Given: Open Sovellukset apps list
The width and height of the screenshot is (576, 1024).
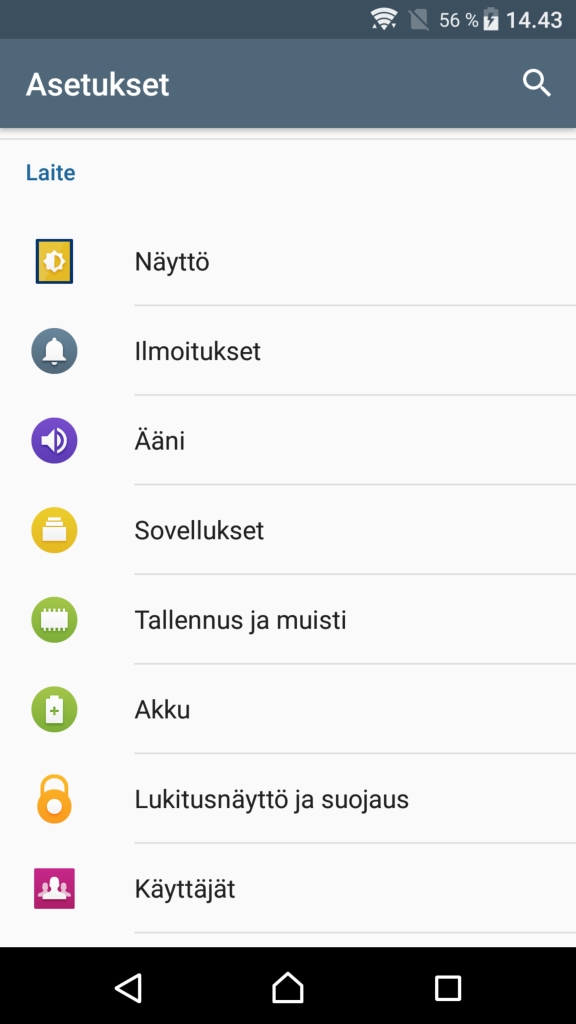Looking at the screenshot, I should [x=288, y=530].
